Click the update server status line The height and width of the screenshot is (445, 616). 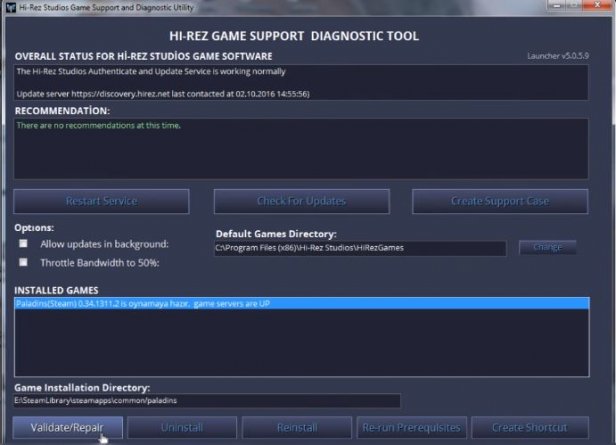click(163, 94)
